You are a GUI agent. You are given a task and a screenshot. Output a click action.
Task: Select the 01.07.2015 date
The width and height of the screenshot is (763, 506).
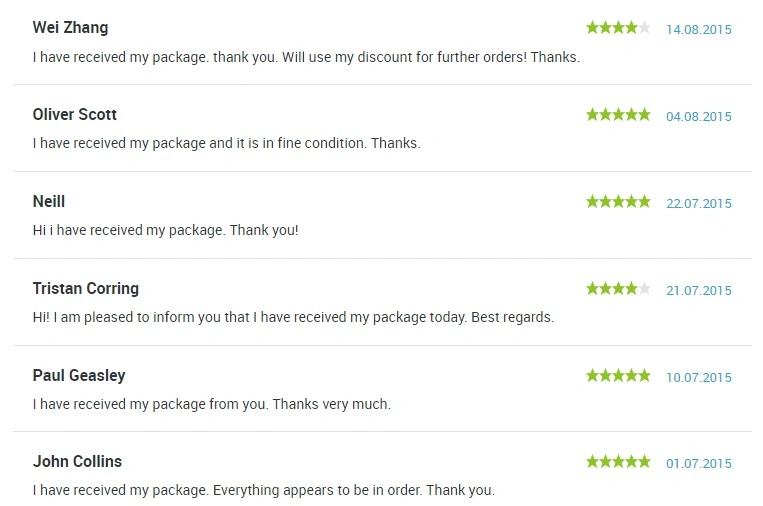699,464
